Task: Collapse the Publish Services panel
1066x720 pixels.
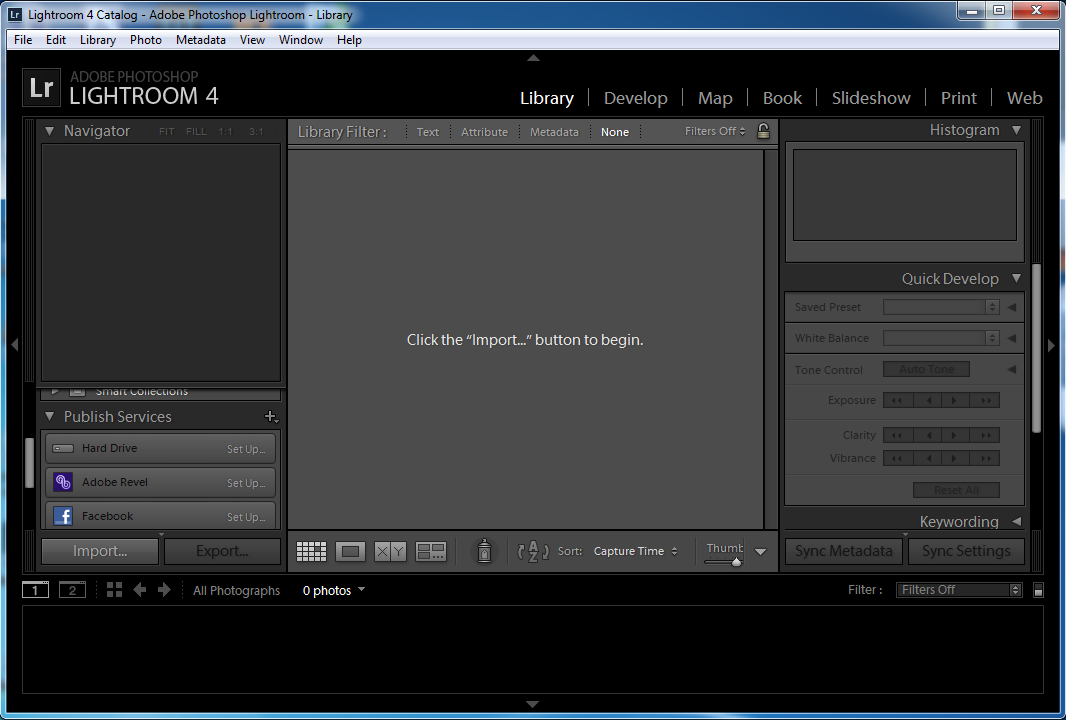Action: [x=49, y=416]
